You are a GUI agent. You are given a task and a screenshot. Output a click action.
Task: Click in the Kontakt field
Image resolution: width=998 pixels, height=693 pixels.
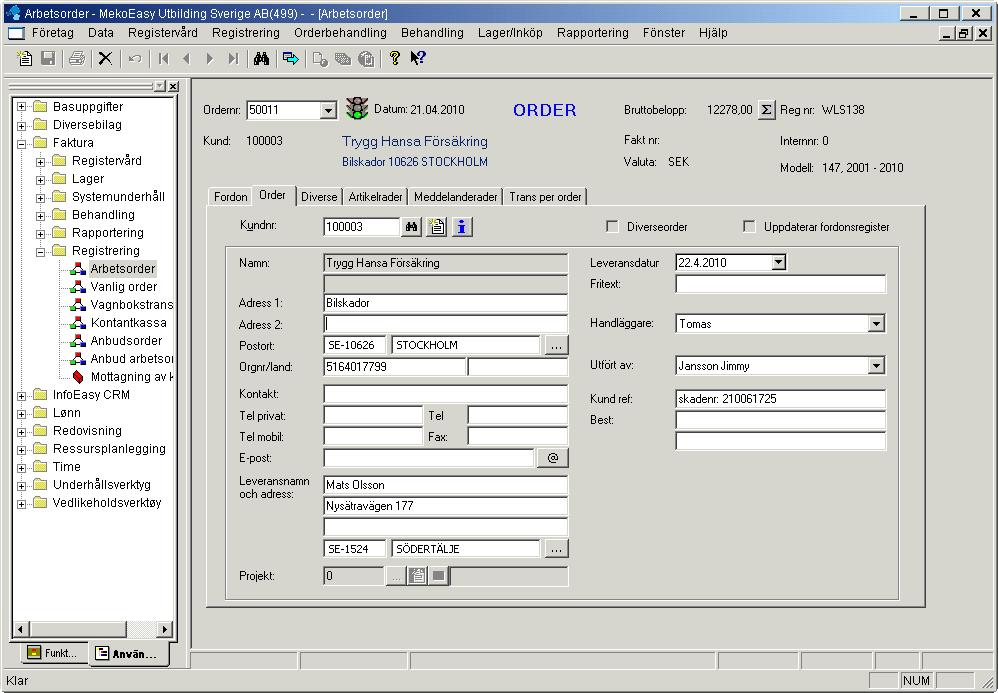(446, 394)
